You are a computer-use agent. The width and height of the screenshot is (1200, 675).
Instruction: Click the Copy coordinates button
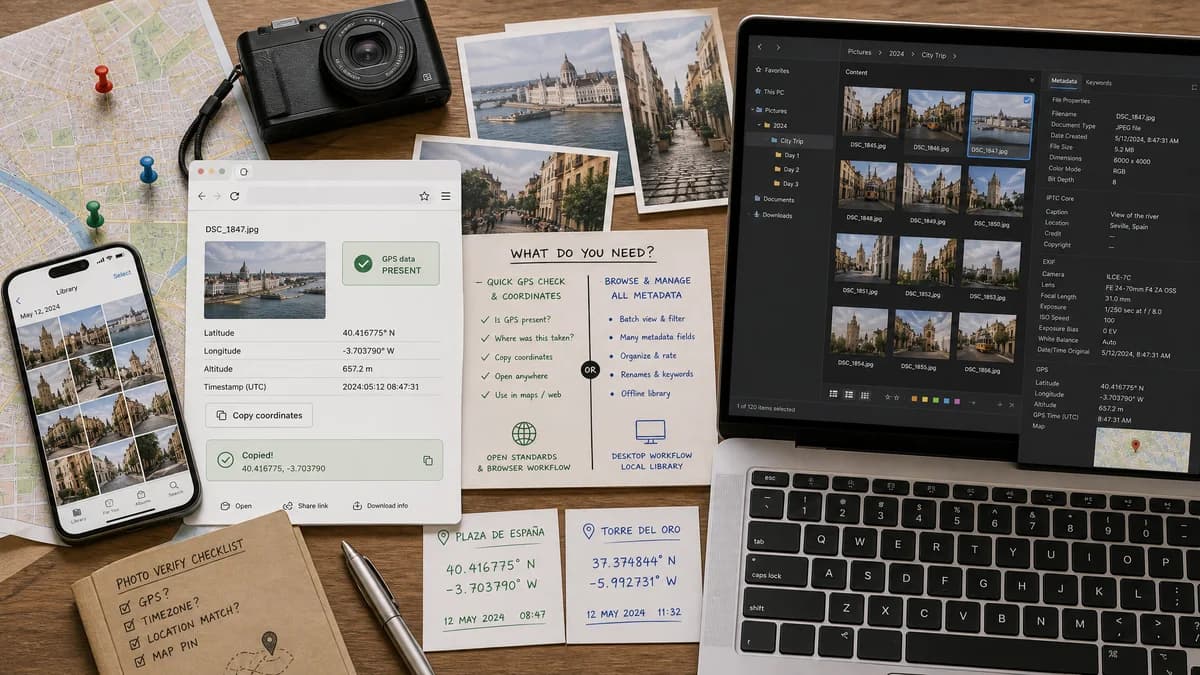coord(259,415)
